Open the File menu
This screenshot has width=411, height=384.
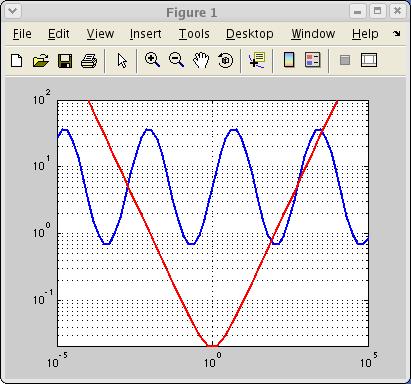click(22, 34)
